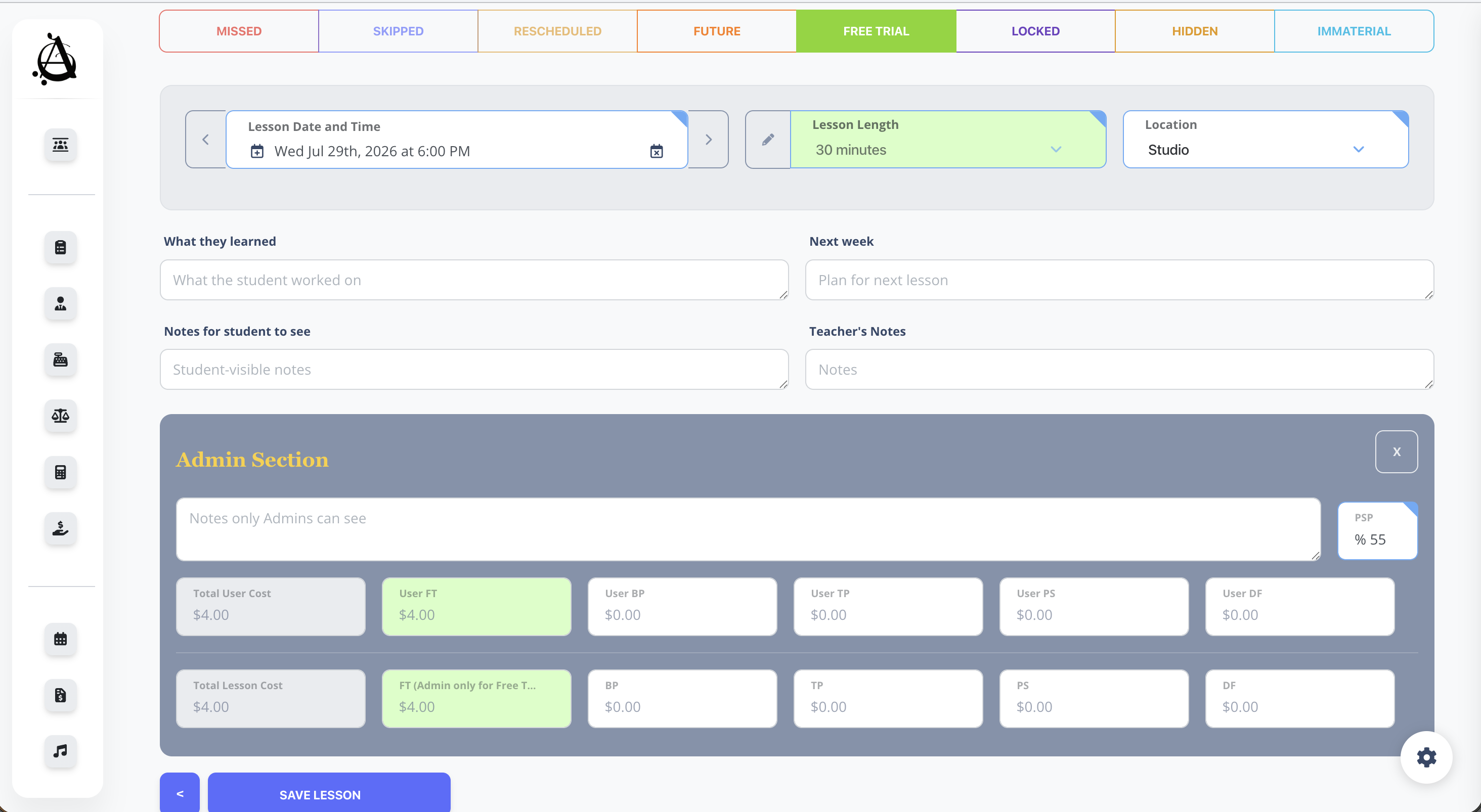Click the admin-only notes text area

(x=749, y=529)
